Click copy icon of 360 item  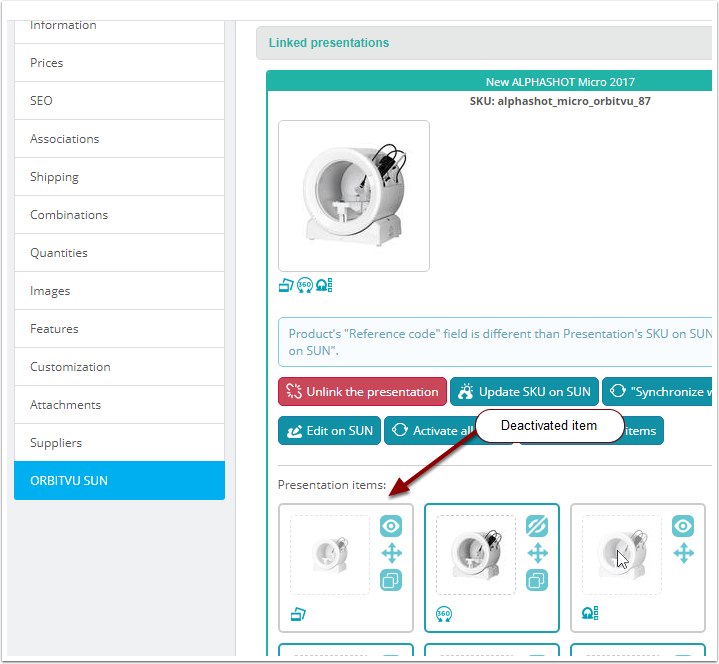[x=537, y=581]
